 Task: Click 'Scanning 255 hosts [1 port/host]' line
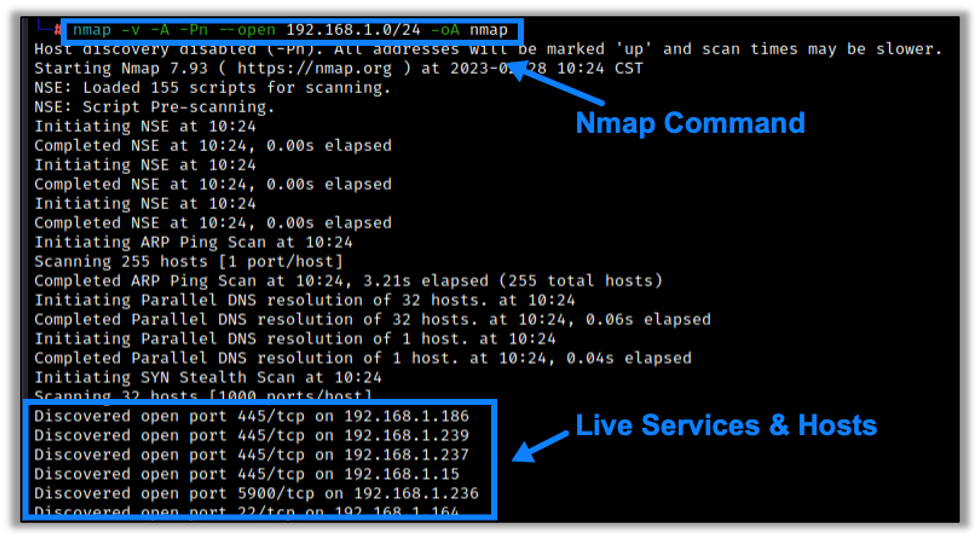[x=189, y=262]
